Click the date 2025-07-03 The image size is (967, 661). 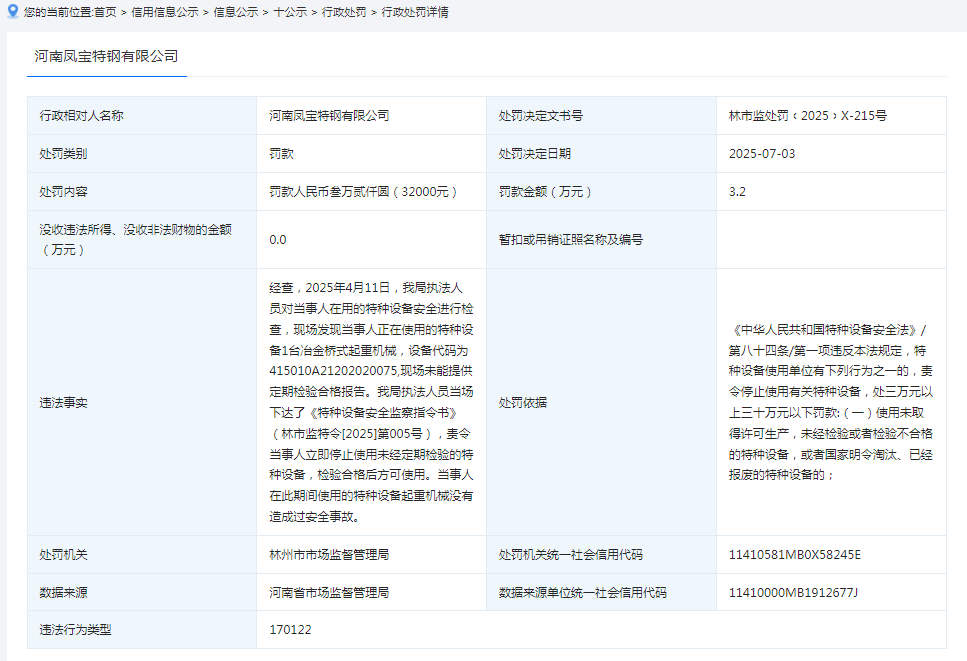tap(762, 154)
